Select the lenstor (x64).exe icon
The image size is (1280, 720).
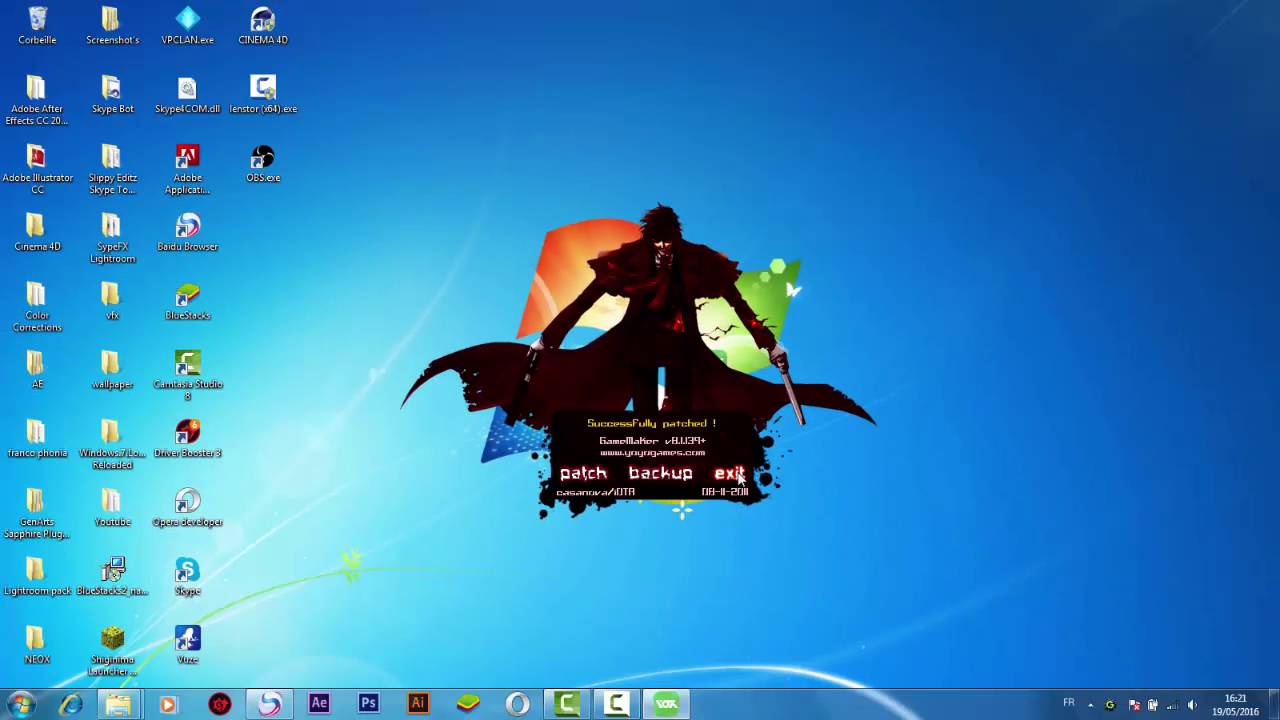(x=263, y=95)
